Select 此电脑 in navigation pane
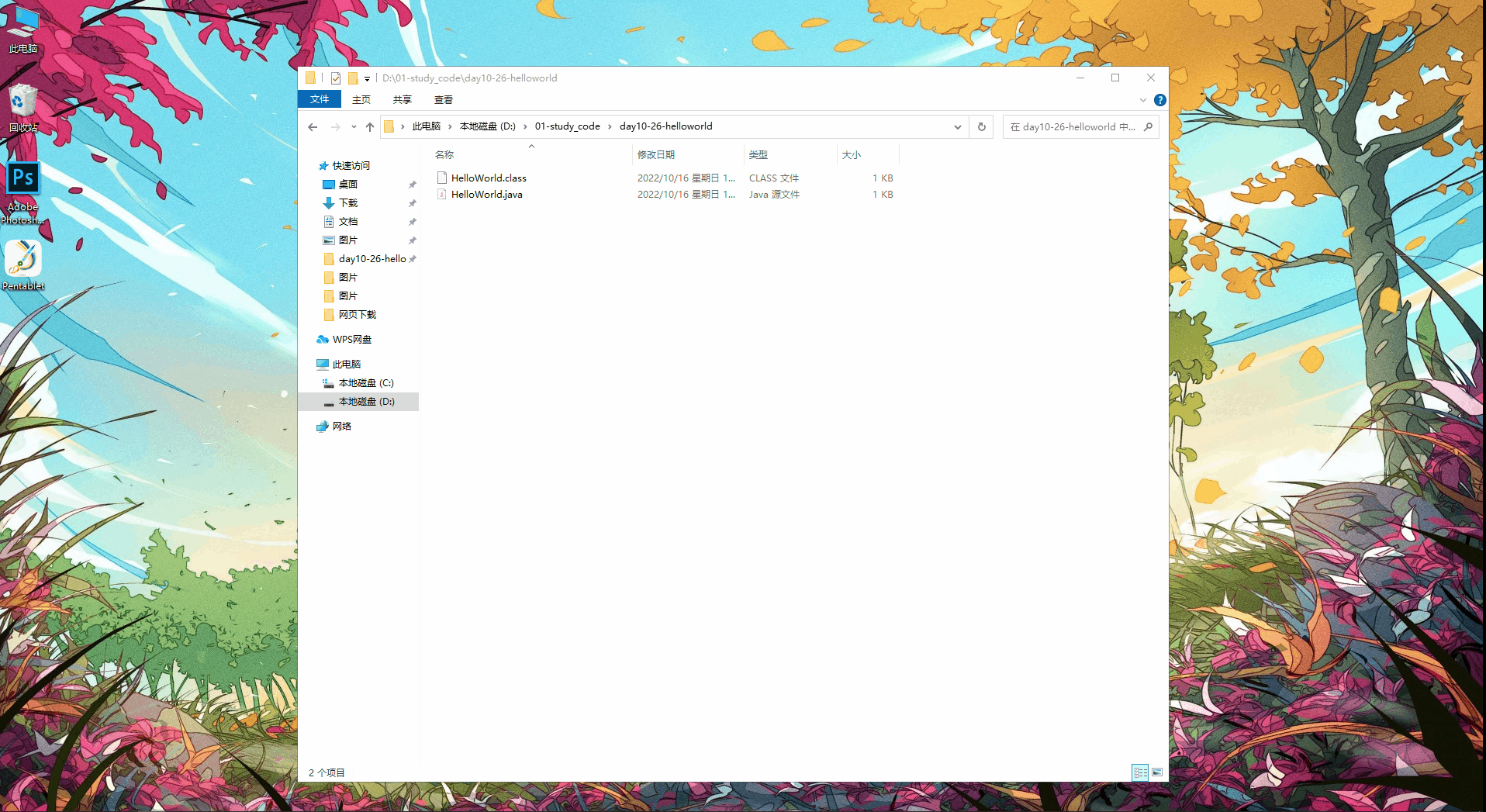This screenshot has height=812, width=1486. [x=347, y=365]
